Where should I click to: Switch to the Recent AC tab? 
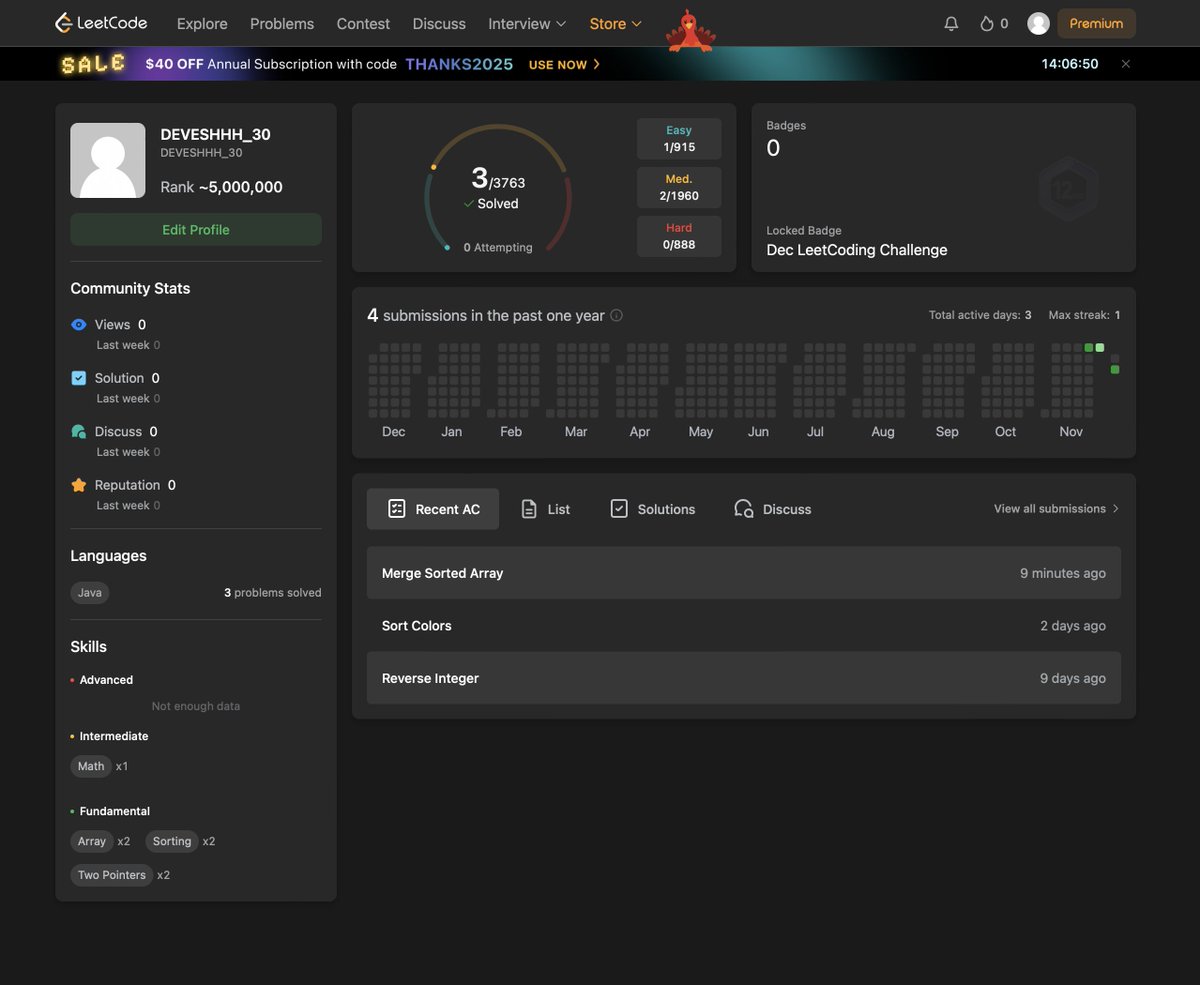click(x=433, y=509)
